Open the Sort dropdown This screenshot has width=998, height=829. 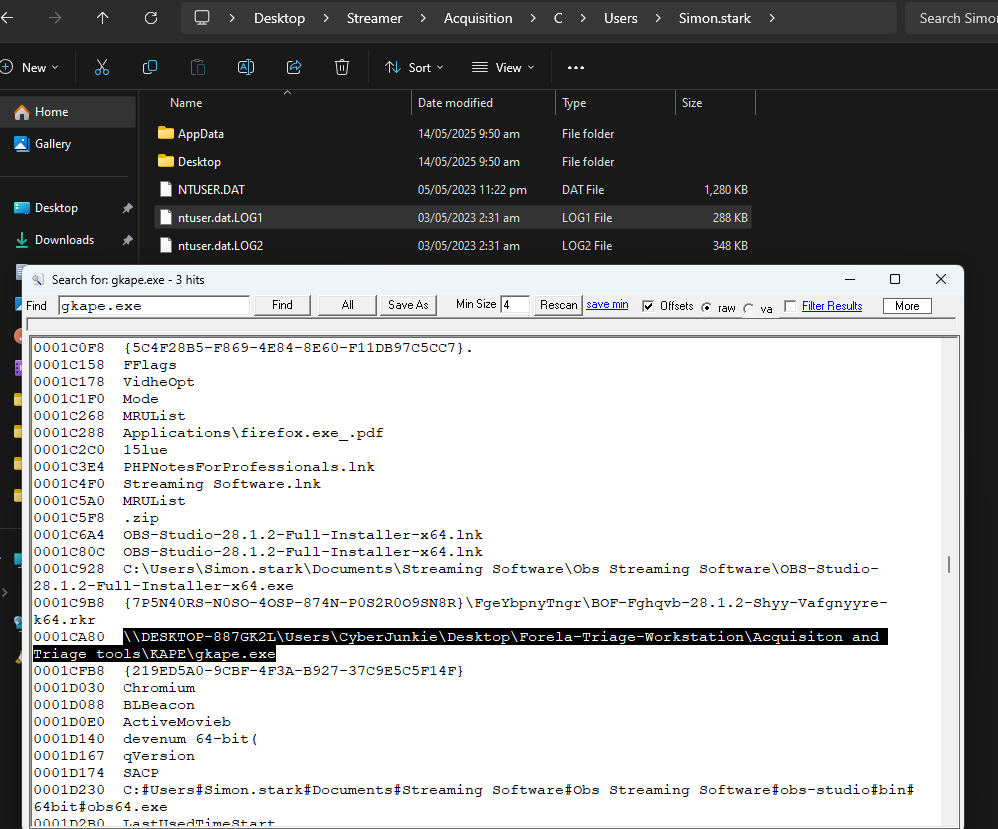click(x=414, y=67)
